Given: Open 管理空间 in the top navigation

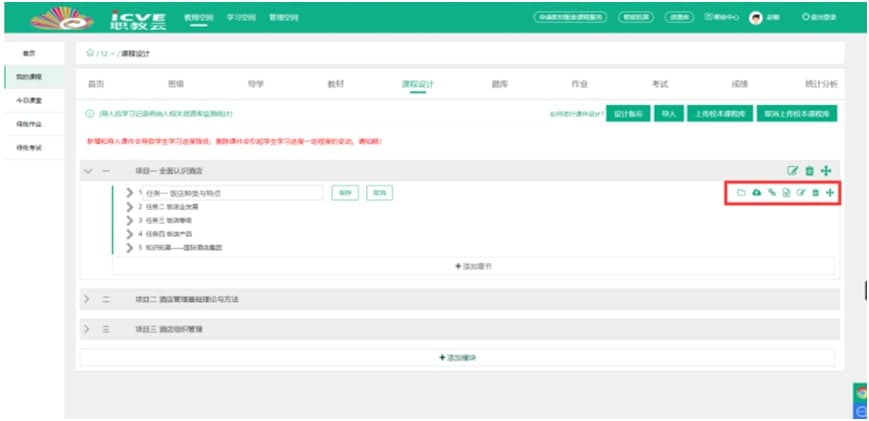Looking at the screenshot, I should click(284, 18).
